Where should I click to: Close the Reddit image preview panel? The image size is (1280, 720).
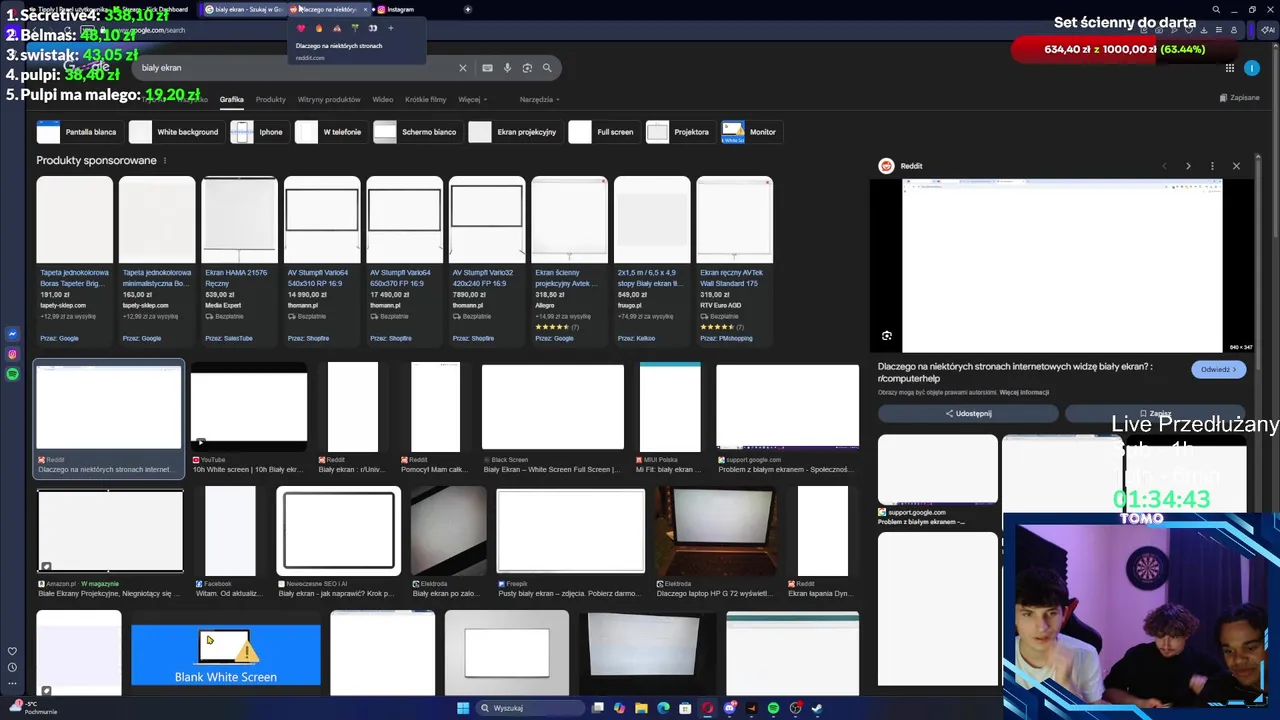[1236, 166]
